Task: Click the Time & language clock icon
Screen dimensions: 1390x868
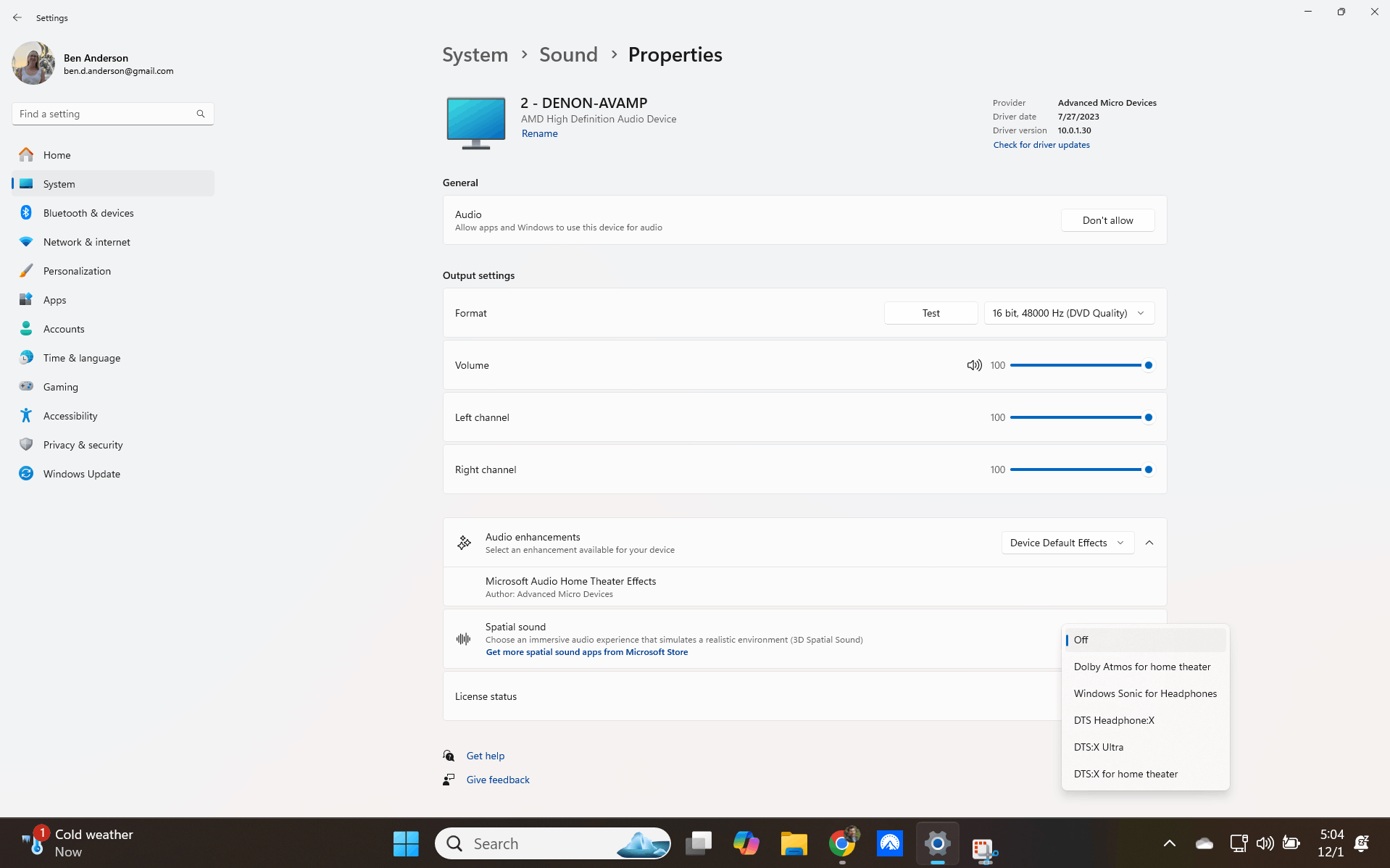Action: [x=26, y=358]
